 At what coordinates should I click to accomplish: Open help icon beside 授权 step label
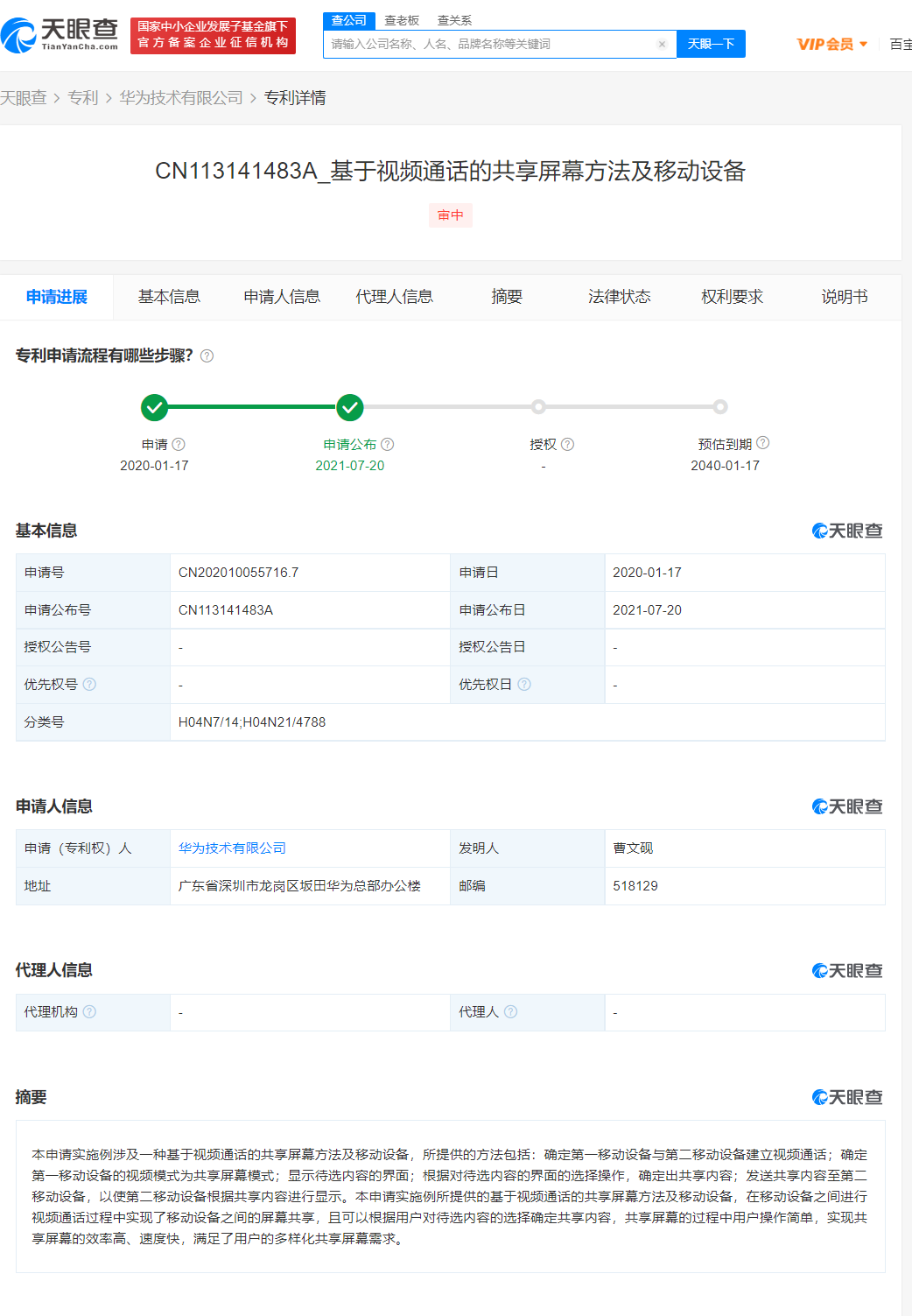[x=568, y=444]
